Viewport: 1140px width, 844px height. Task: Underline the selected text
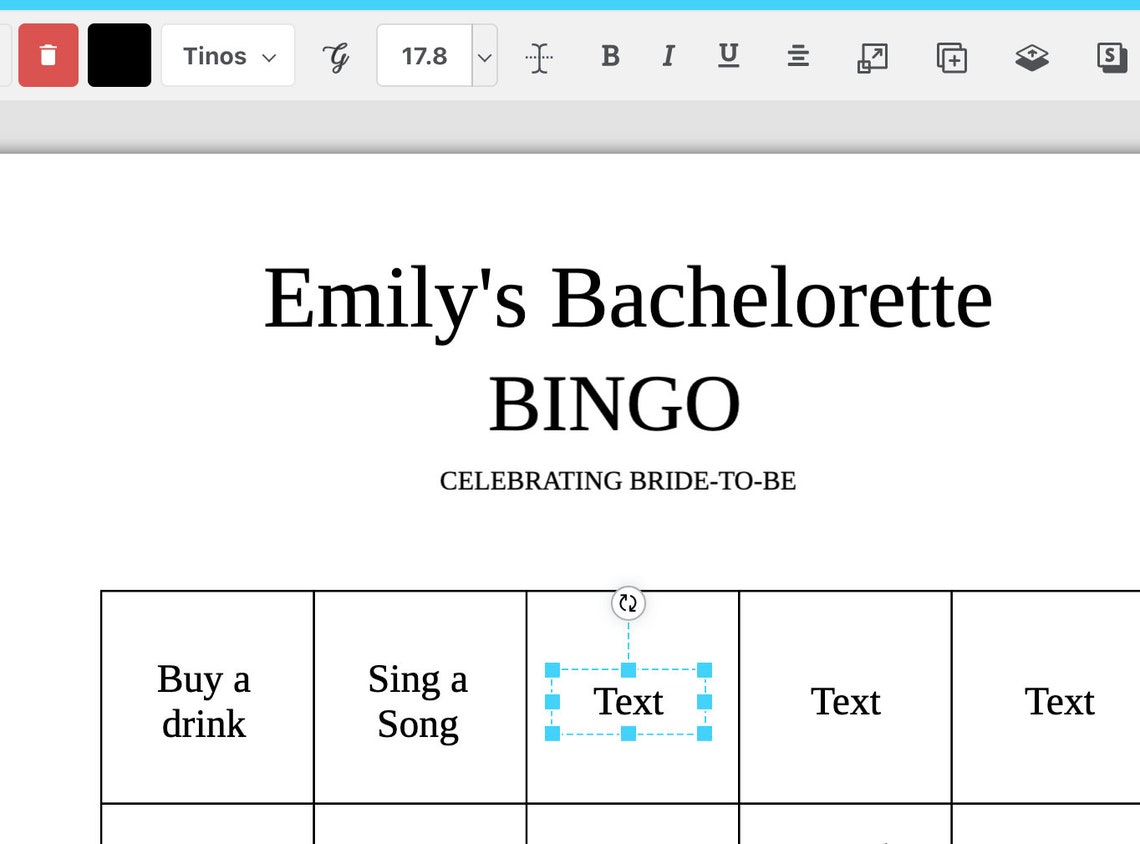coord(728,57)
